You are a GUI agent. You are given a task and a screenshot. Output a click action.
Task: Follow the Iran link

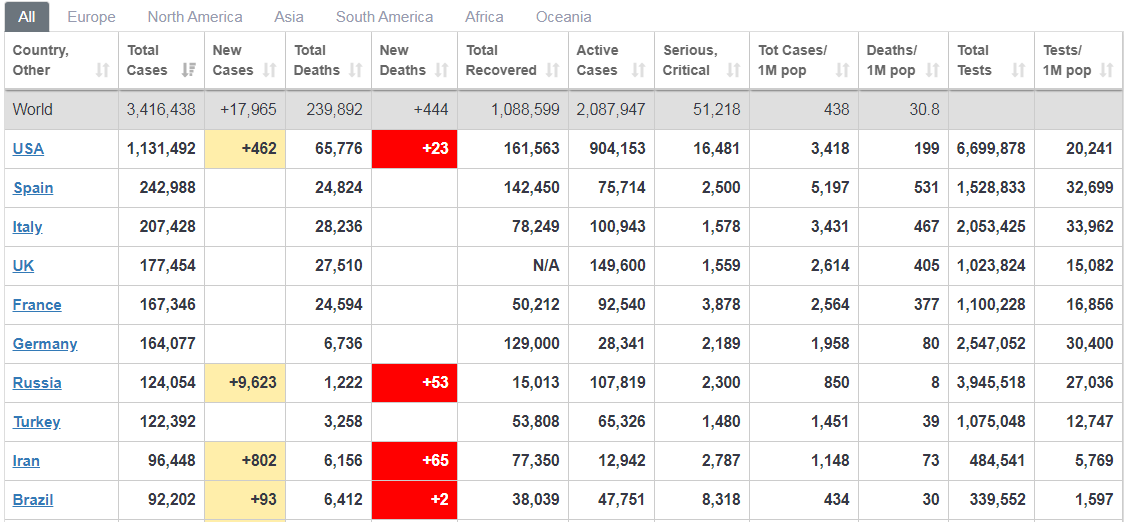[26, 460]
